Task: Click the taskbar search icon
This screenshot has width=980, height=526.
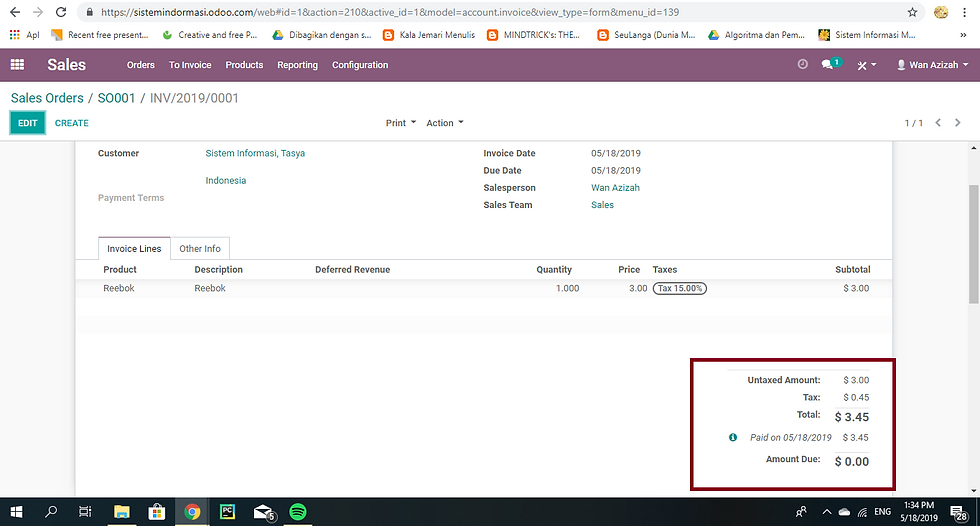Action: (x=51, y=512)
